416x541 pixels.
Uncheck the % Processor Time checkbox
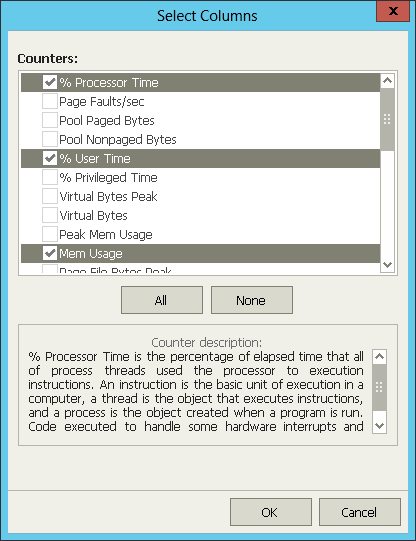pos(50,82)
